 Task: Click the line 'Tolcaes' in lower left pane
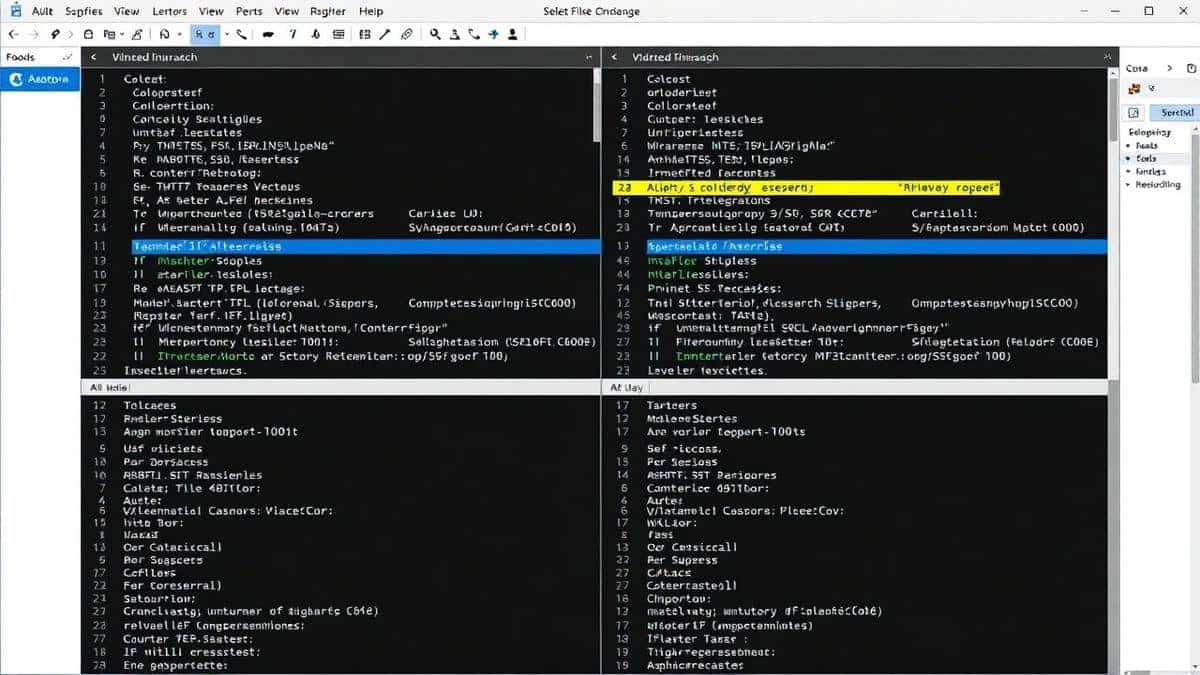pyautogui.click(x=149, y=405)
